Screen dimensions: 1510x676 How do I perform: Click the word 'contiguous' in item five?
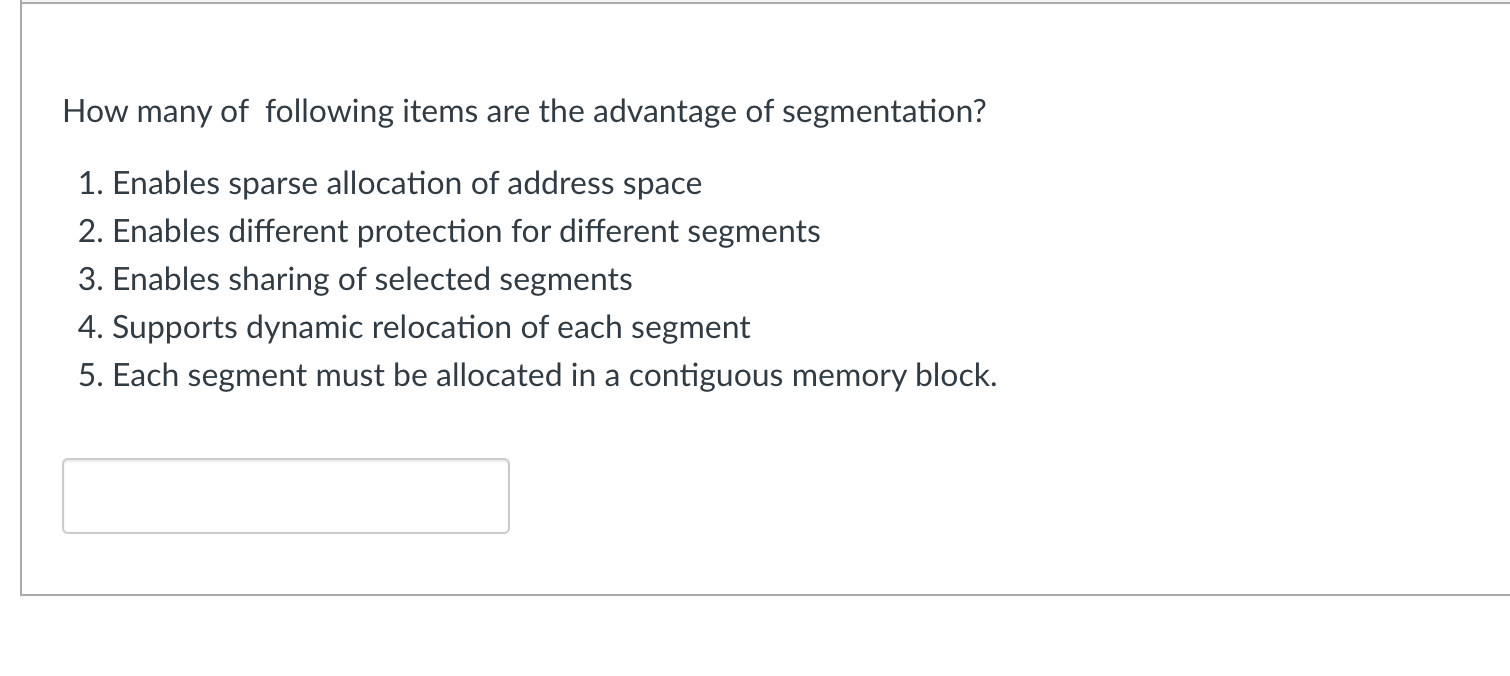706,376
